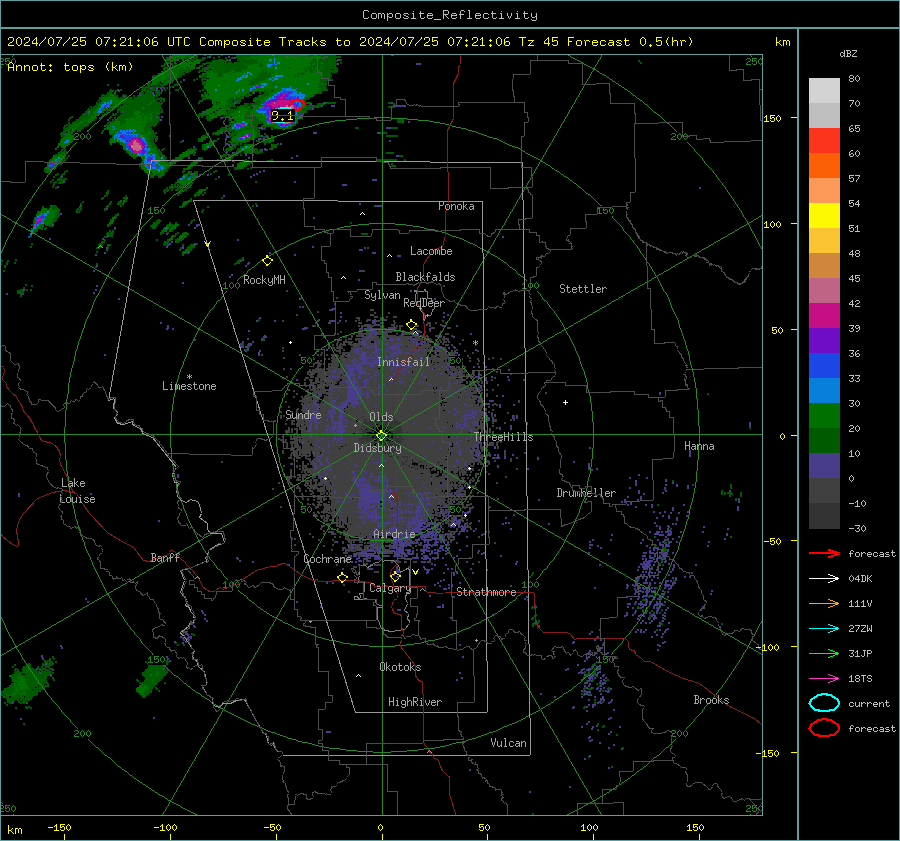This screenshot has width=900, height=841.
Task: Select the blue 33-36 dBZ color swatch
Action: pos(824,366)
